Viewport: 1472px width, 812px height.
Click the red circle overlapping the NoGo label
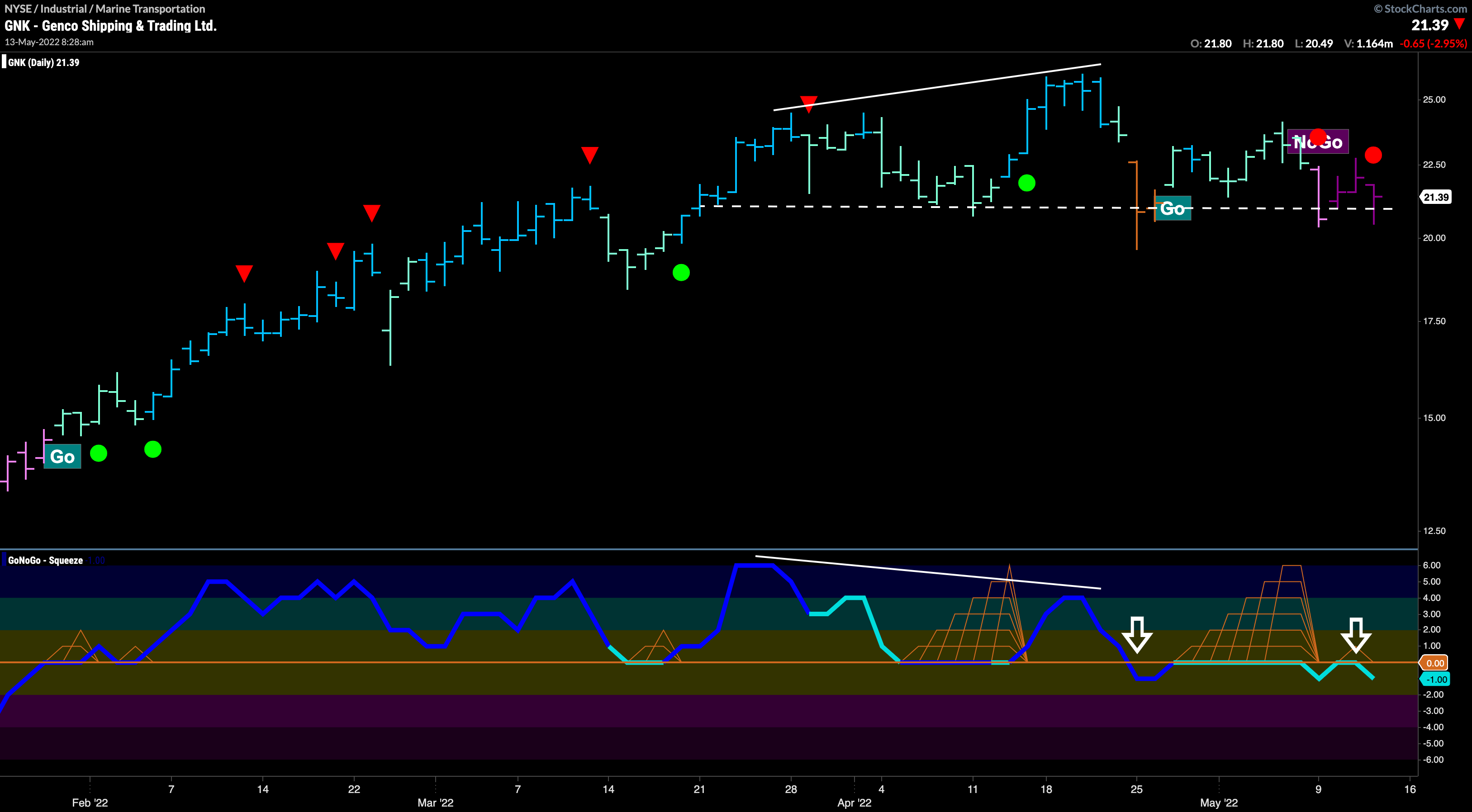pos(1318,137)
